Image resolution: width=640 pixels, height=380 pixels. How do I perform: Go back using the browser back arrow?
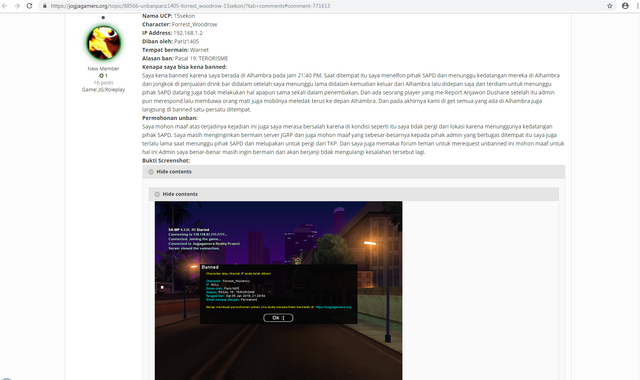(4, 6)
